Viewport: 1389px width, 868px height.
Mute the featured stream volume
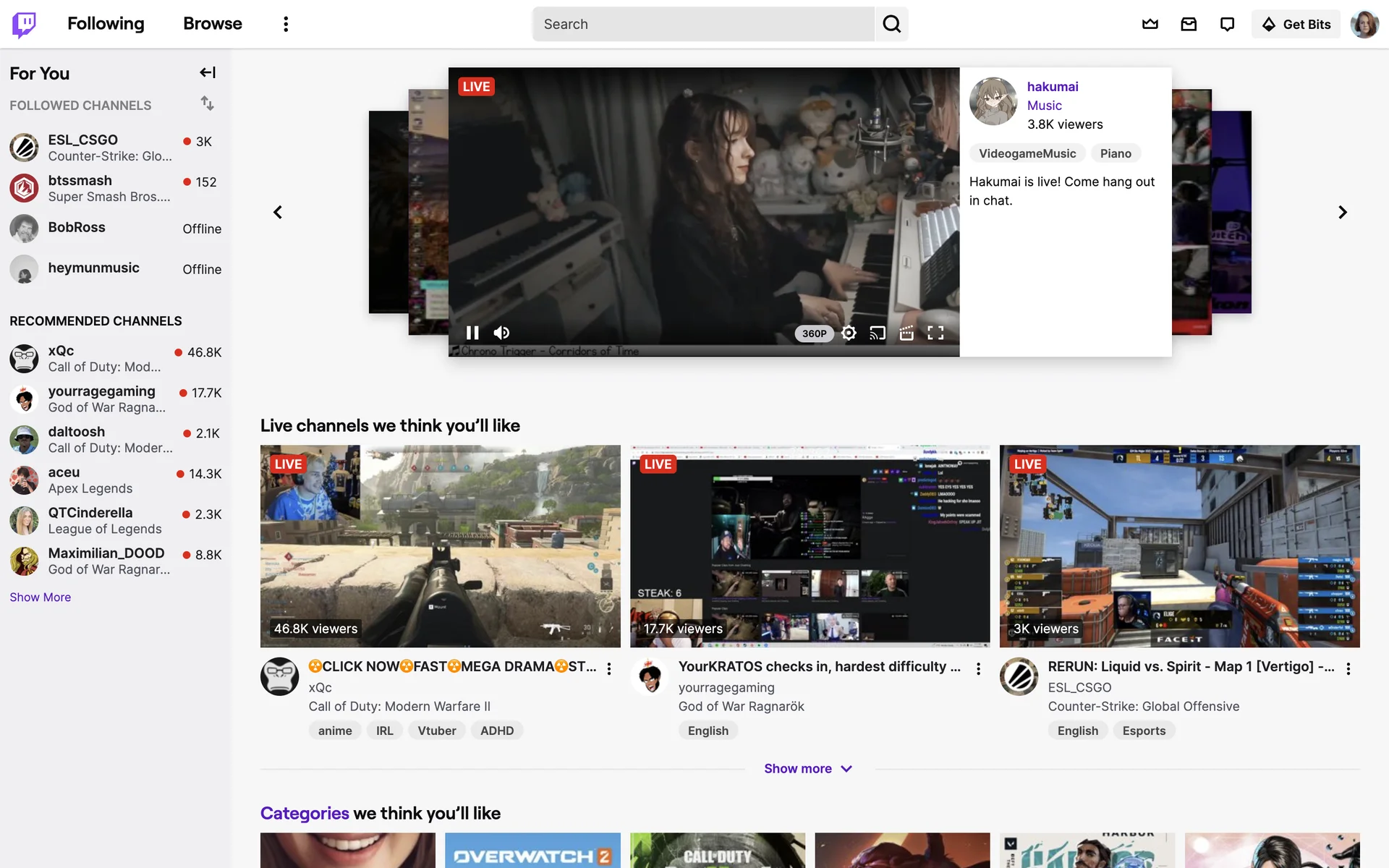tap(501, 333)
